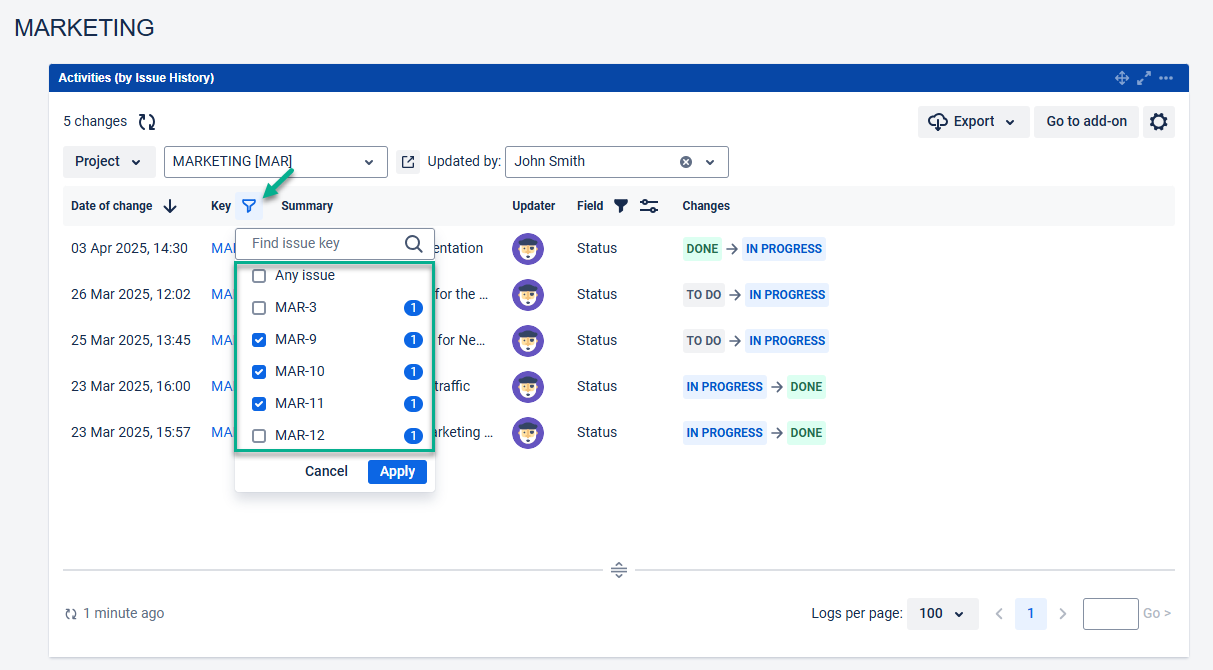Viewport: 1213px width, 670px height.
Task: Click the Go to add-on button
Action: [x=1086, y=122]
